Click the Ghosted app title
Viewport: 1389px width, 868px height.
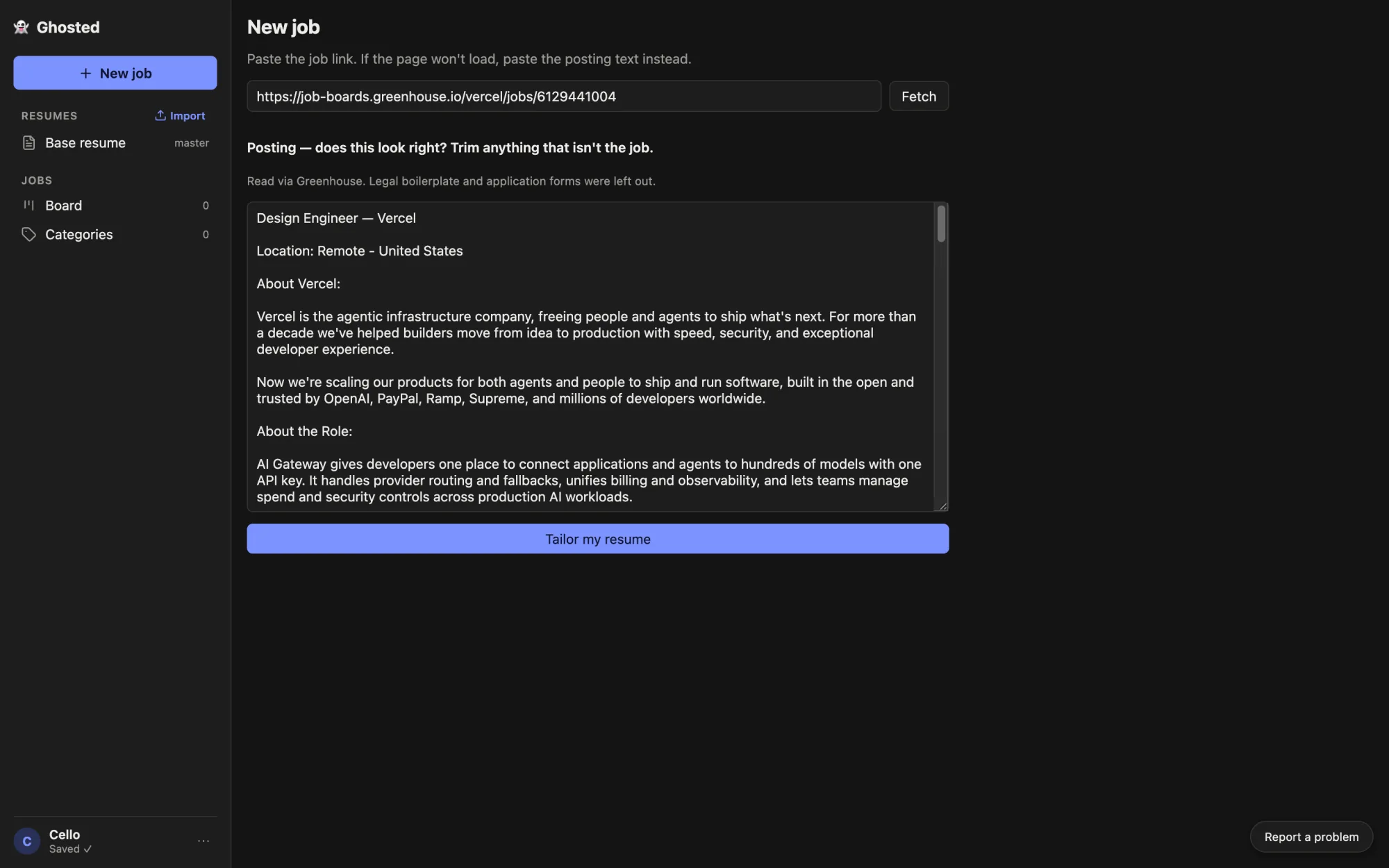pos(68,27)
